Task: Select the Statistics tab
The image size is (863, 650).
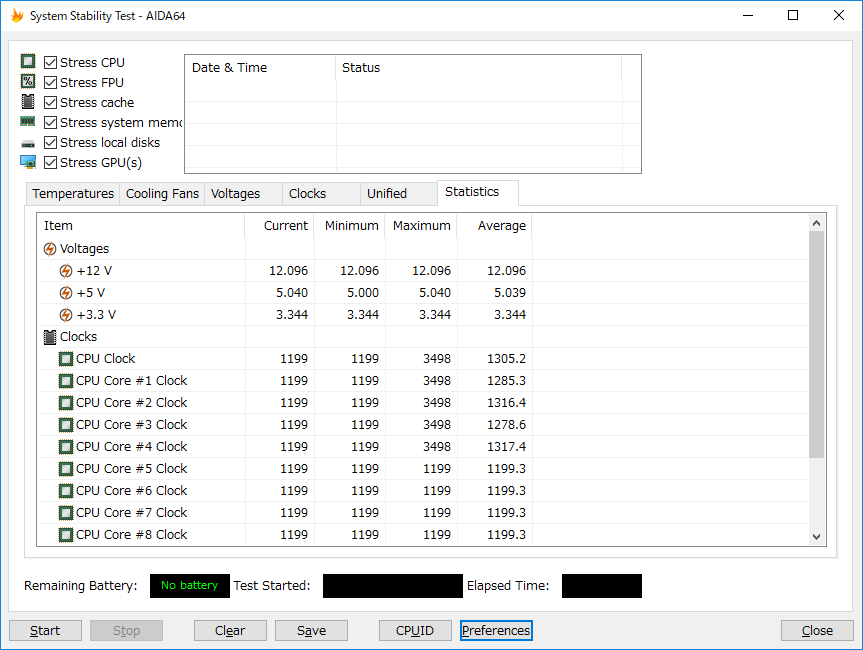Action: 477,192
